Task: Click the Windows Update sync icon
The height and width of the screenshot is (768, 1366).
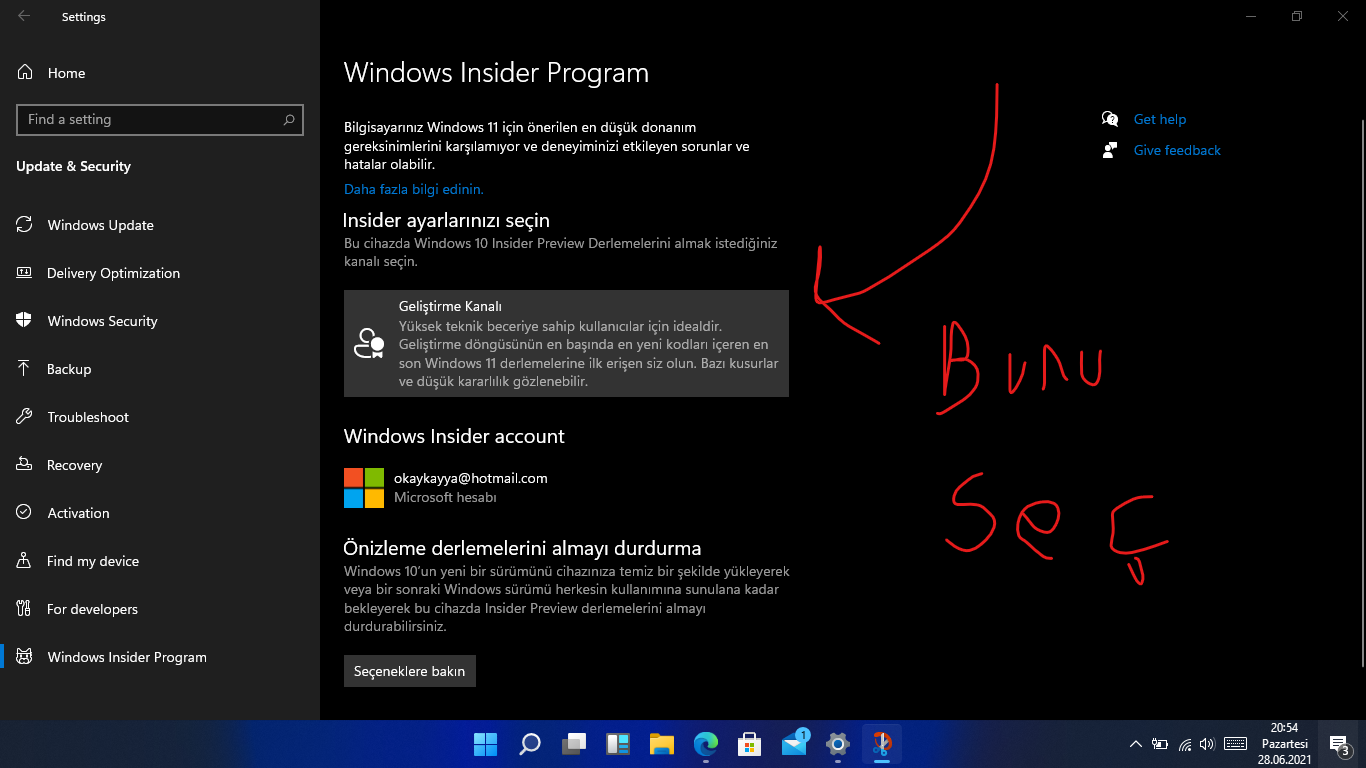Action: [24, 225]
